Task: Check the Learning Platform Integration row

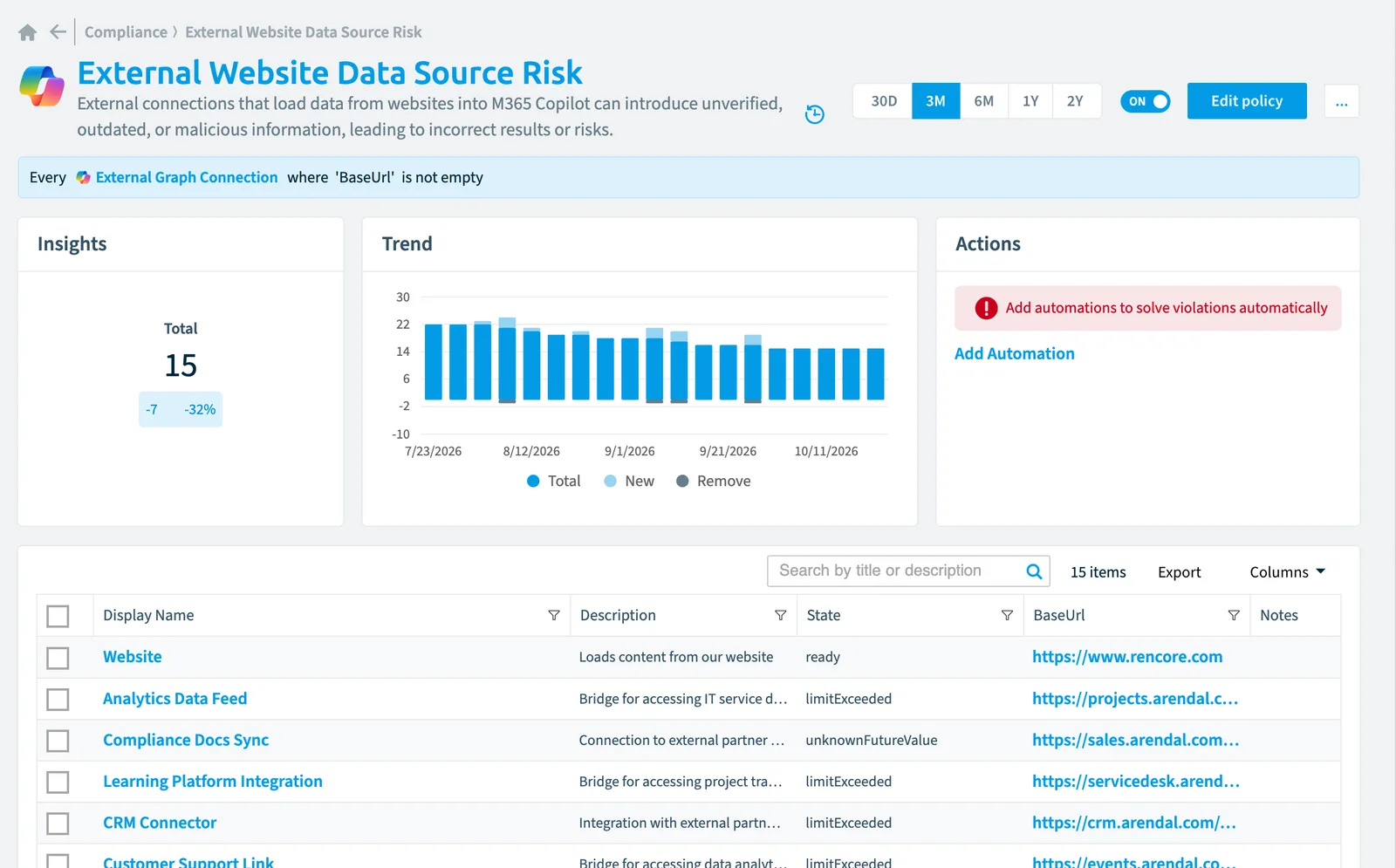Action: click(58, 783)
